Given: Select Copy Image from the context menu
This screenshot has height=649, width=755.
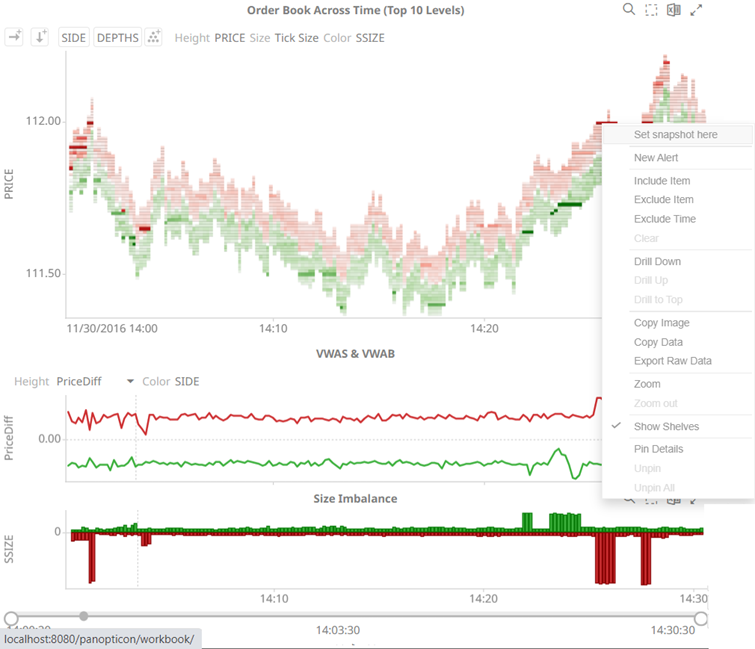Looking at the screenshot, I should (661, 323).
